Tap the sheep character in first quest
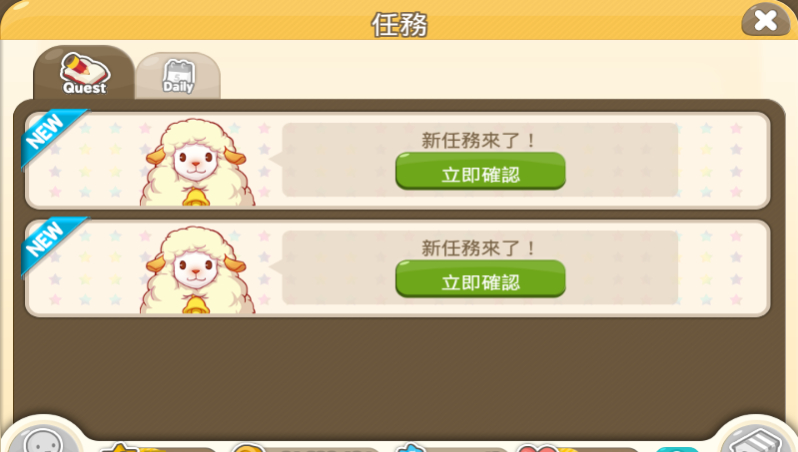 (197, 163)
